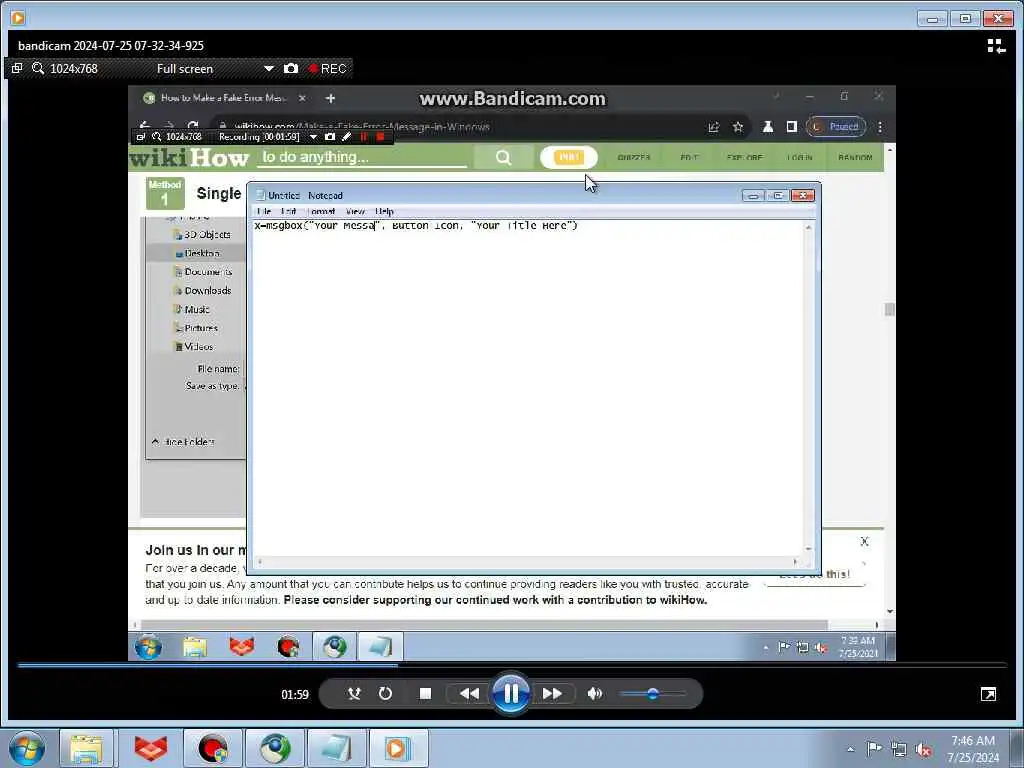Image resolution: width=1024 pixels, height=768 pixels.
Task: Turn repeat on in the player controls
Action: [x=385, y=694]
